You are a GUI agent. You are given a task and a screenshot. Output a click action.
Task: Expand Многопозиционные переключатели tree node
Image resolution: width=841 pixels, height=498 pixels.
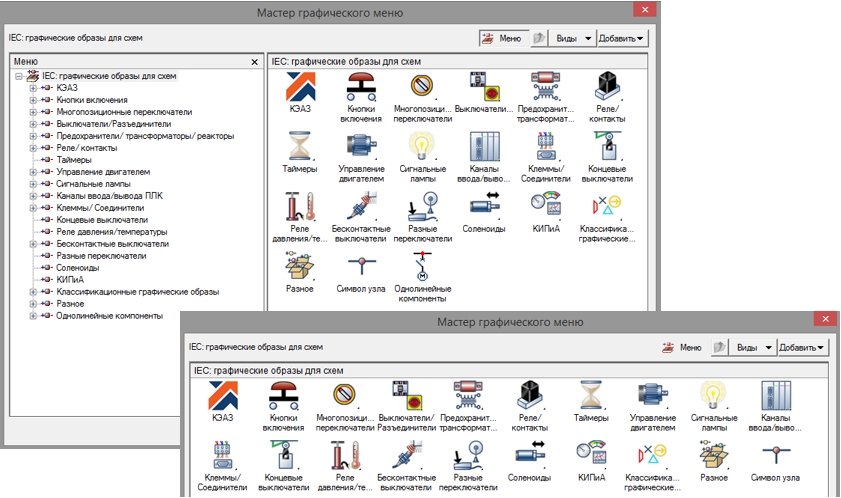tap(33, 112)
